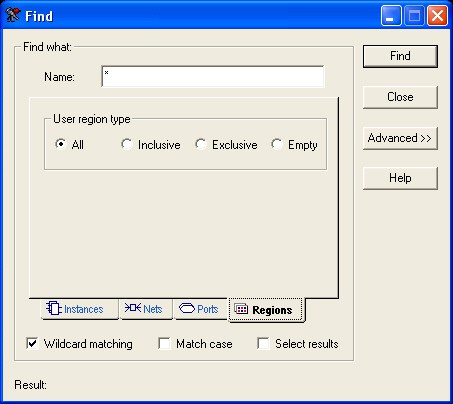
Task: Select the Inclusive radio button
Action: [x=126, y=144]
